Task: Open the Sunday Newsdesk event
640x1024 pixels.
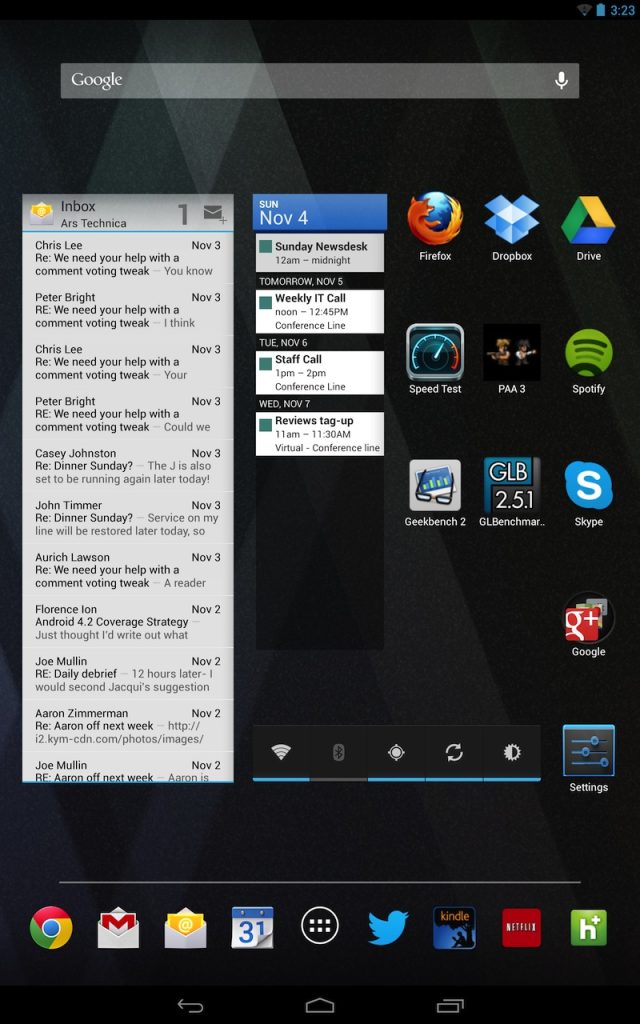Action: pos(320,253)
